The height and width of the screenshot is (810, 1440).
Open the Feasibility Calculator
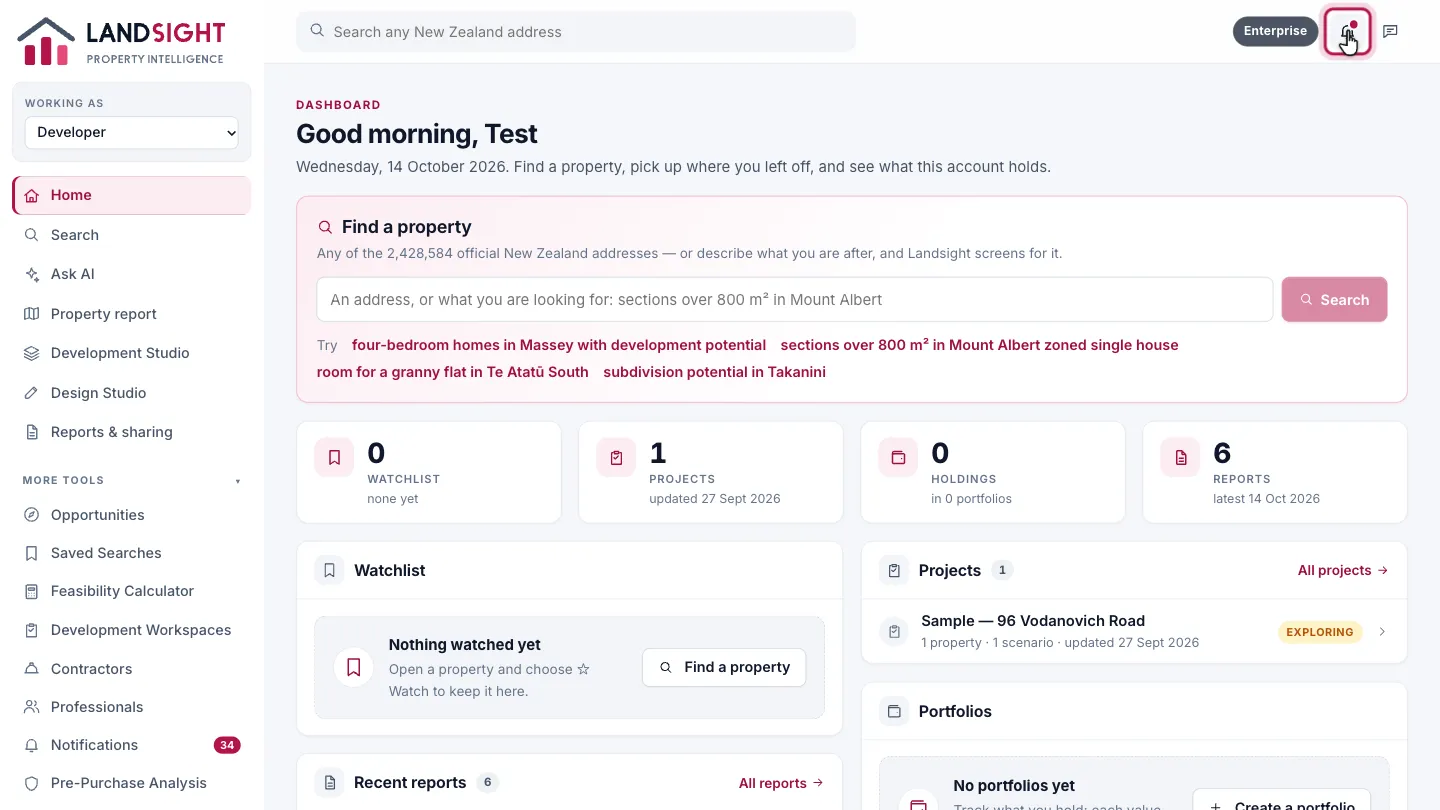tap(132, 591)
